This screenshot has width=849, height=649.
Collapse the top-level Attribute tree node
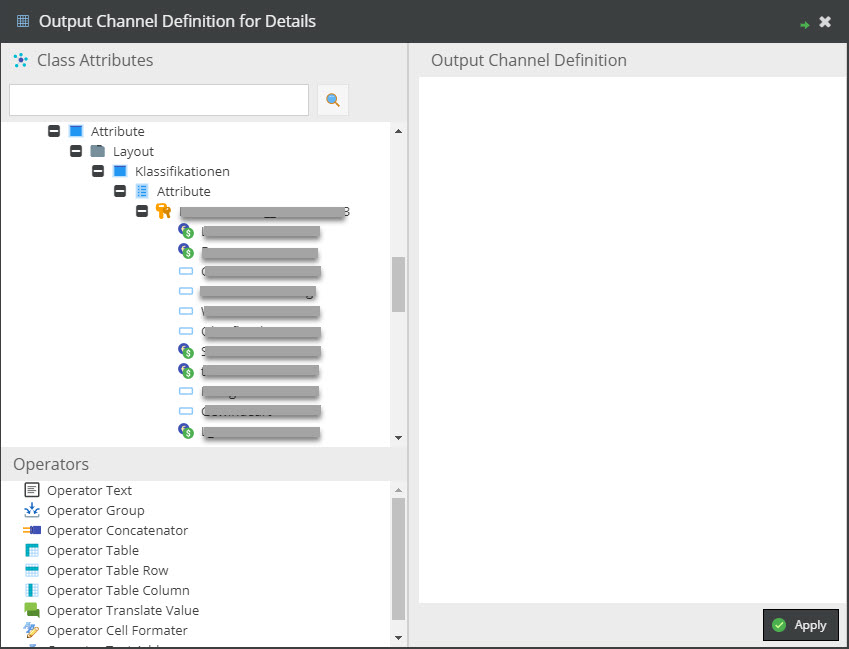click(54, 131)
